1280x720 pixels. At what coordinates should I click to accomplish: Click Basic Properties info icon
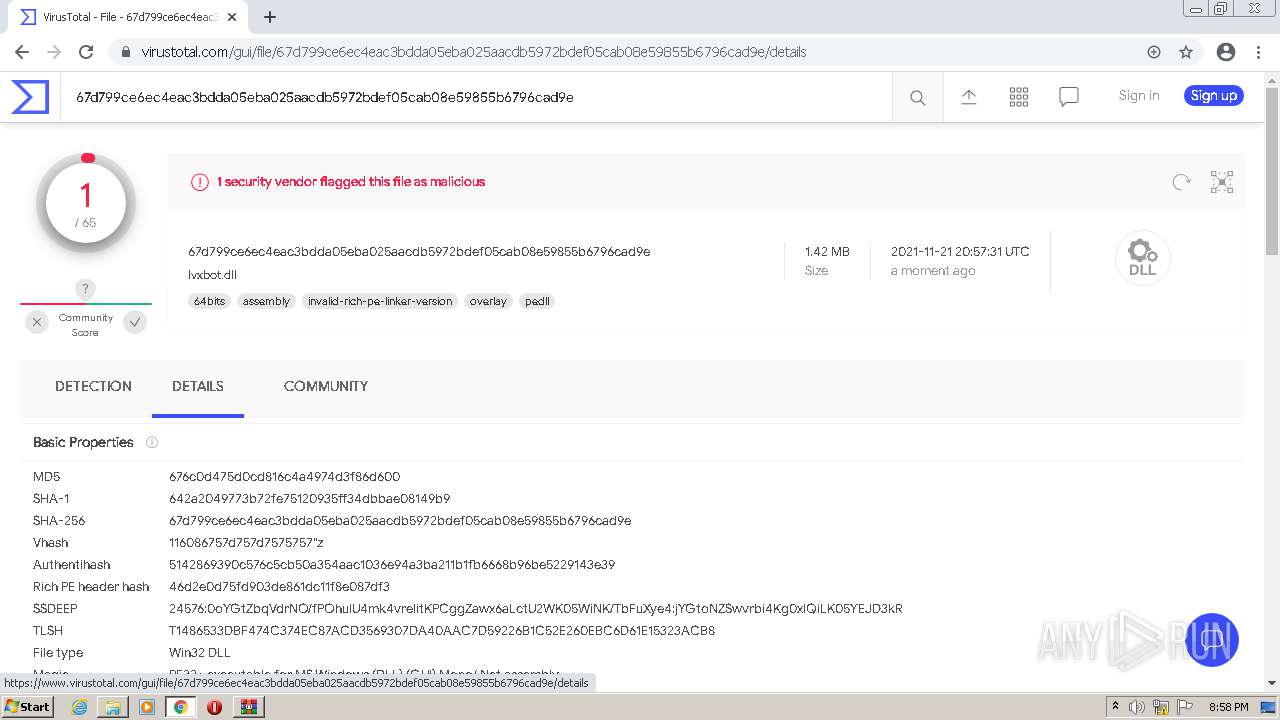[x=152, y=442]
